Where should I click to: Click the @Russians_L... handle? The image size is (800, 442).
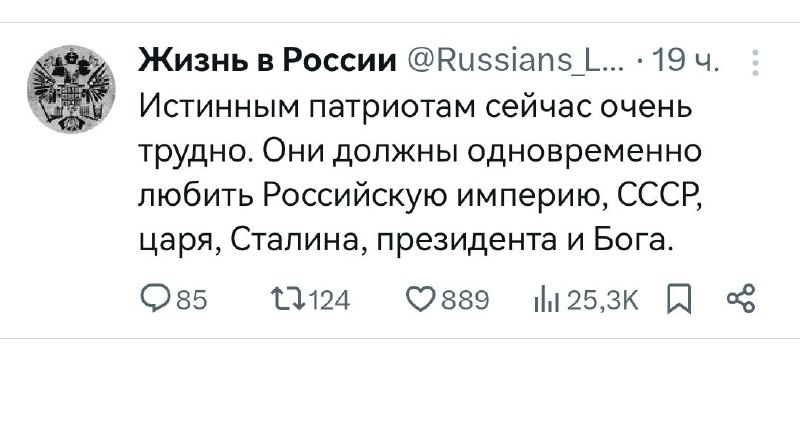click(515, 61)
